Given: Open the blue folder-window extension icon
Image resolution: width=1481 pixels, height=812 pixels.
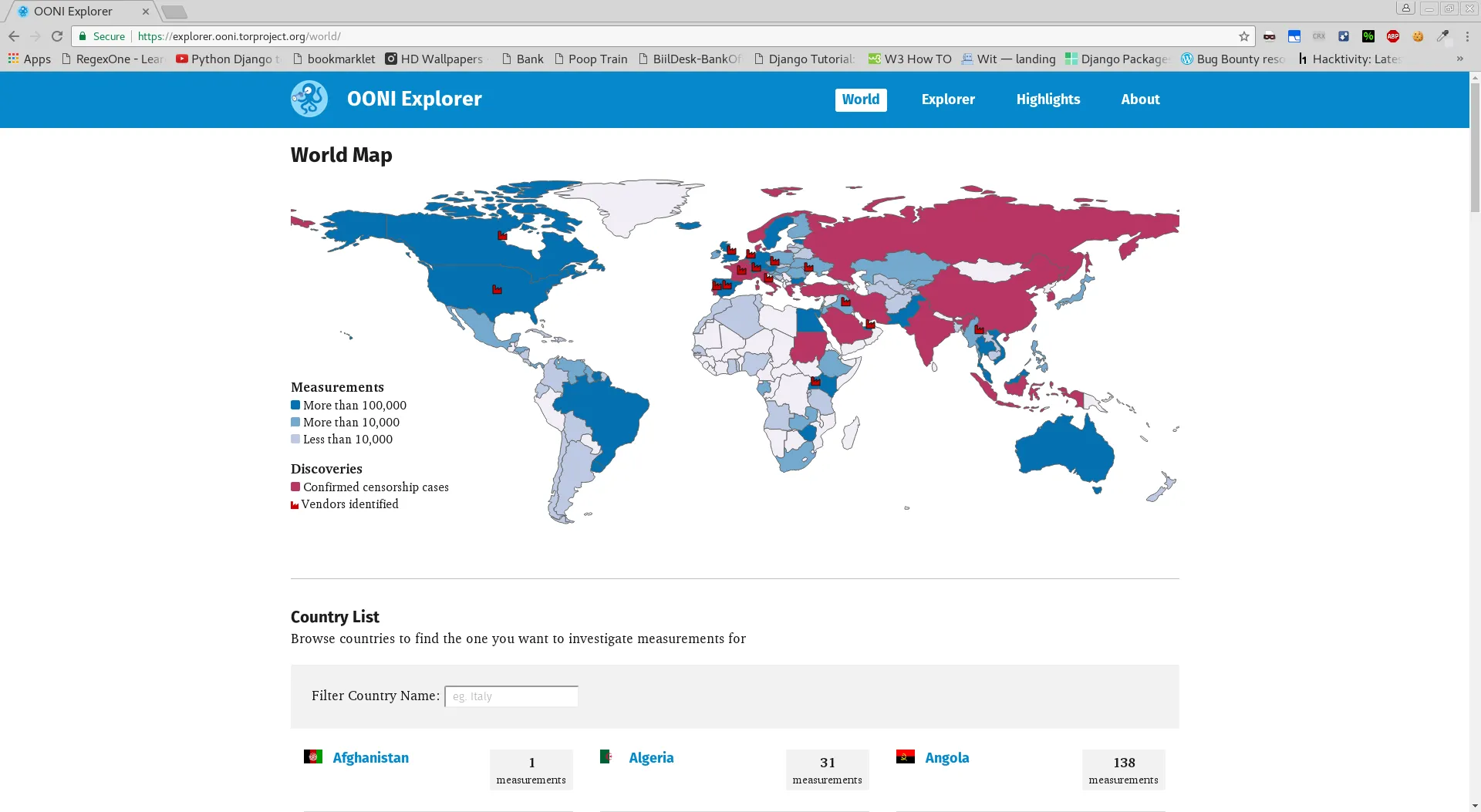Looking at the screenshot, I should 1294,36.
